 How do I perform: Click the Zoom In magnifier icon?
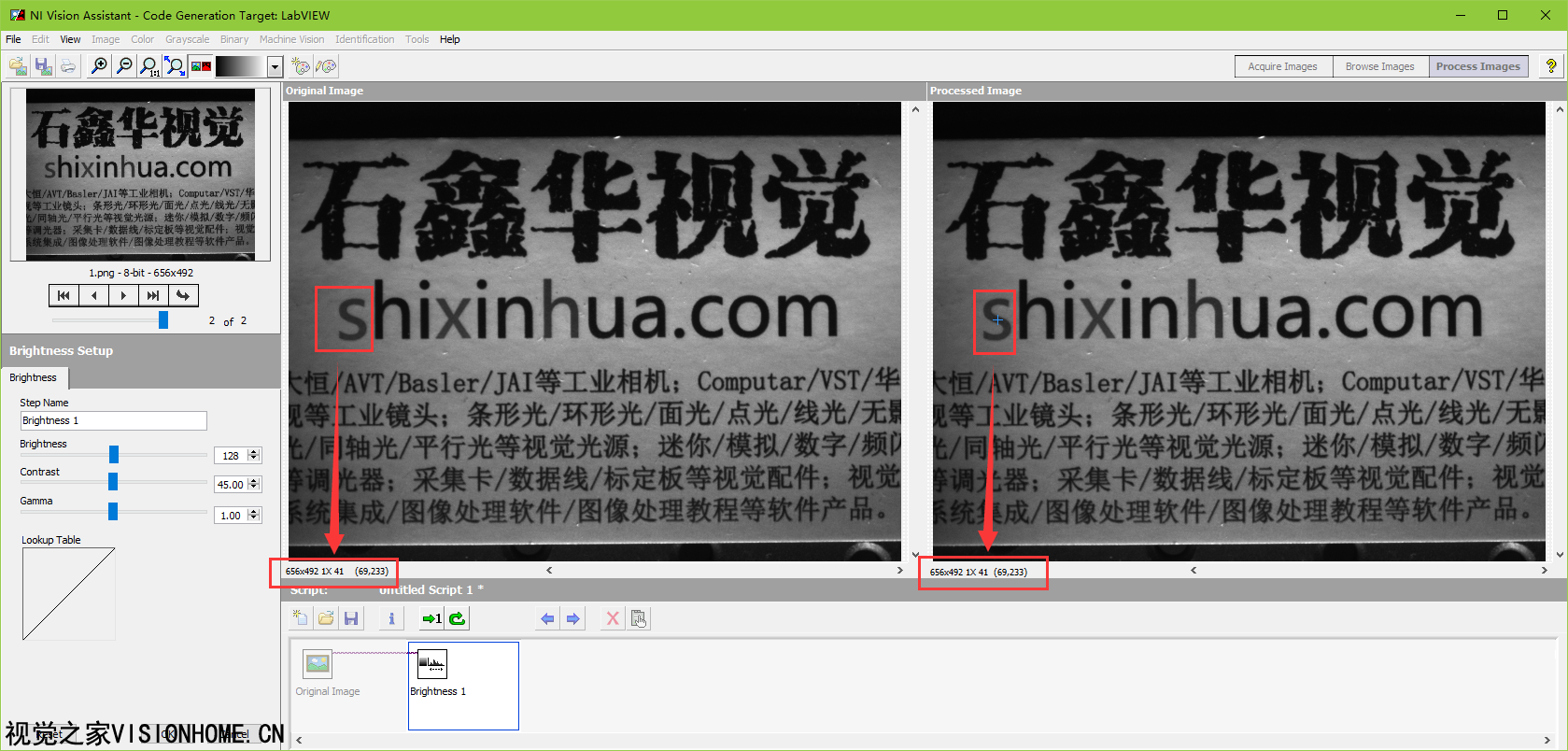(99, 66)
